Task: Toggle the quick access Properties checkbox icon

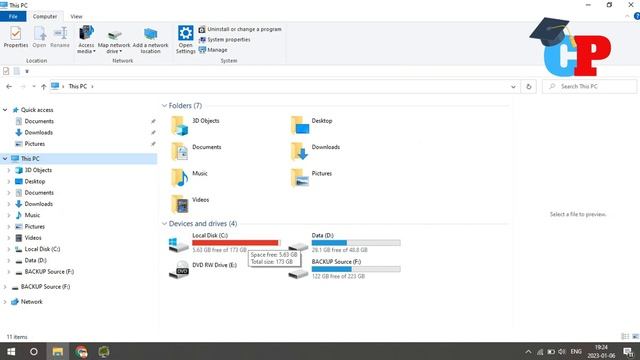Action: tap(6, 71)
